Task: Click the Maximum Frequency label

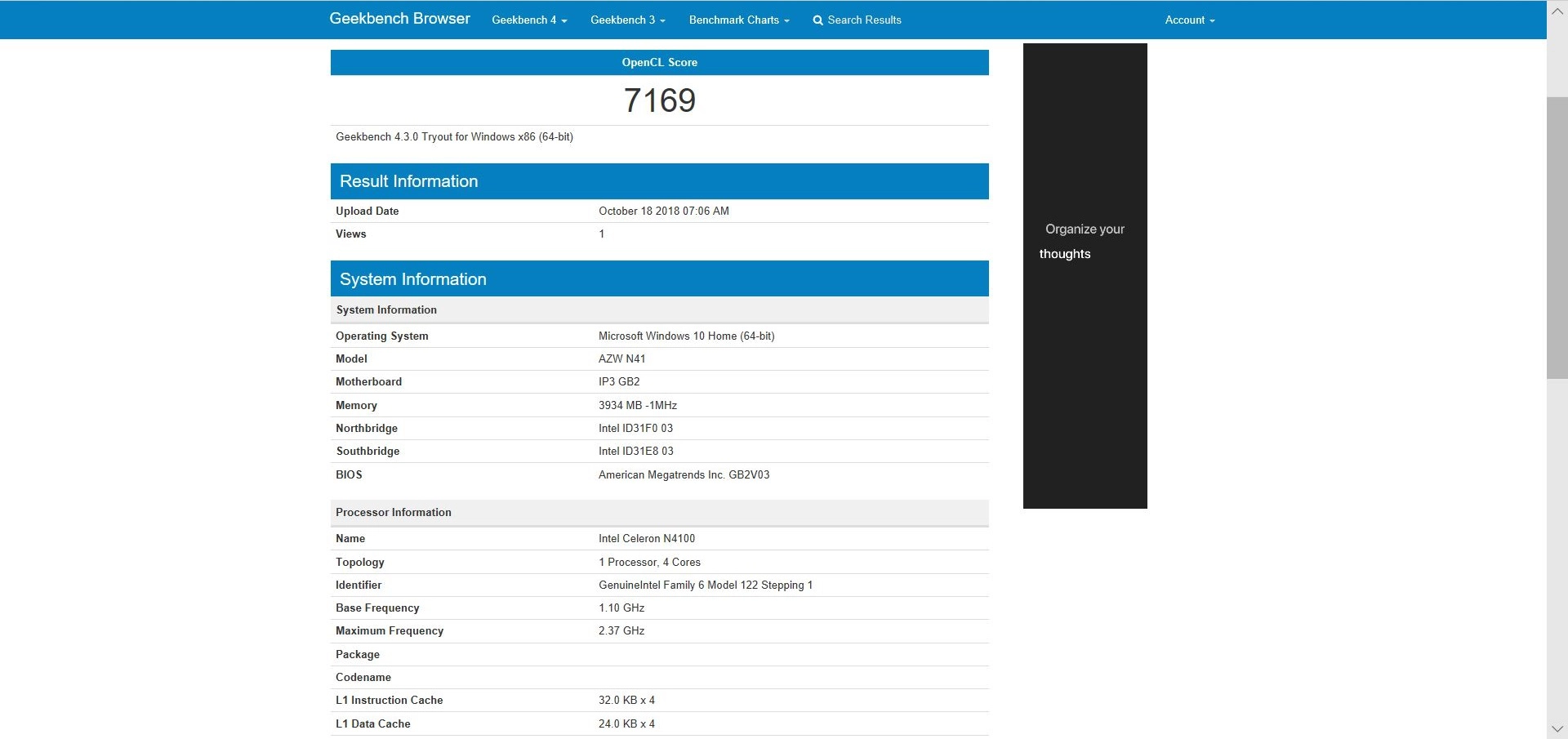Action: (390, 630)
